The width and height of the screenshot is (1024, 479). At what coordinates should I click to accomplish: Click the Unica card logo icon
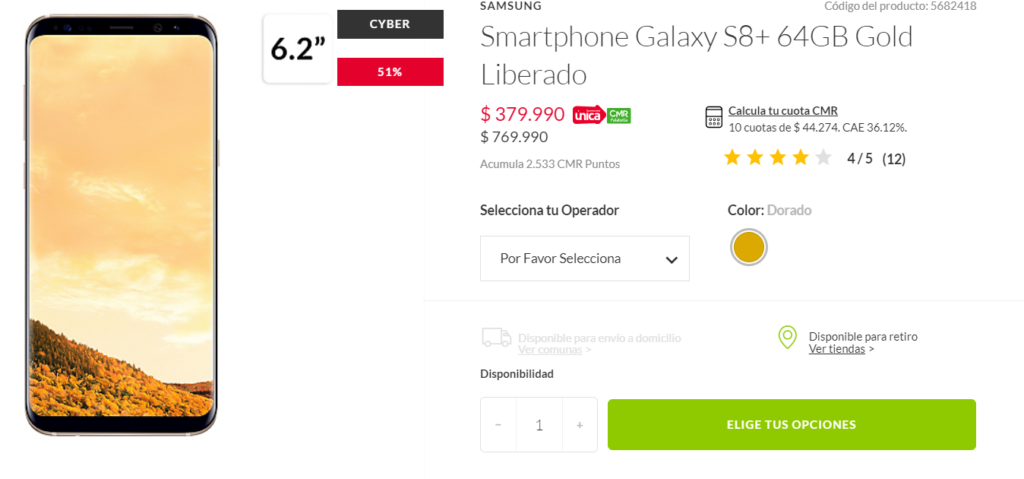tap(588, 115)
